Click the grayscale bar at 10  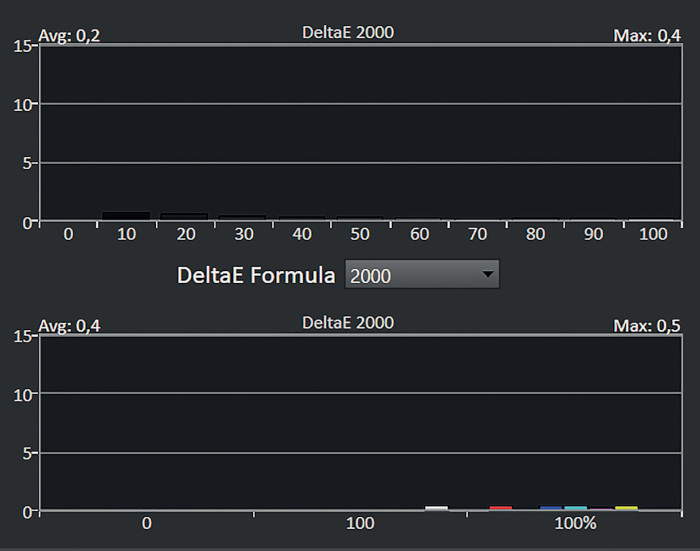126,215
